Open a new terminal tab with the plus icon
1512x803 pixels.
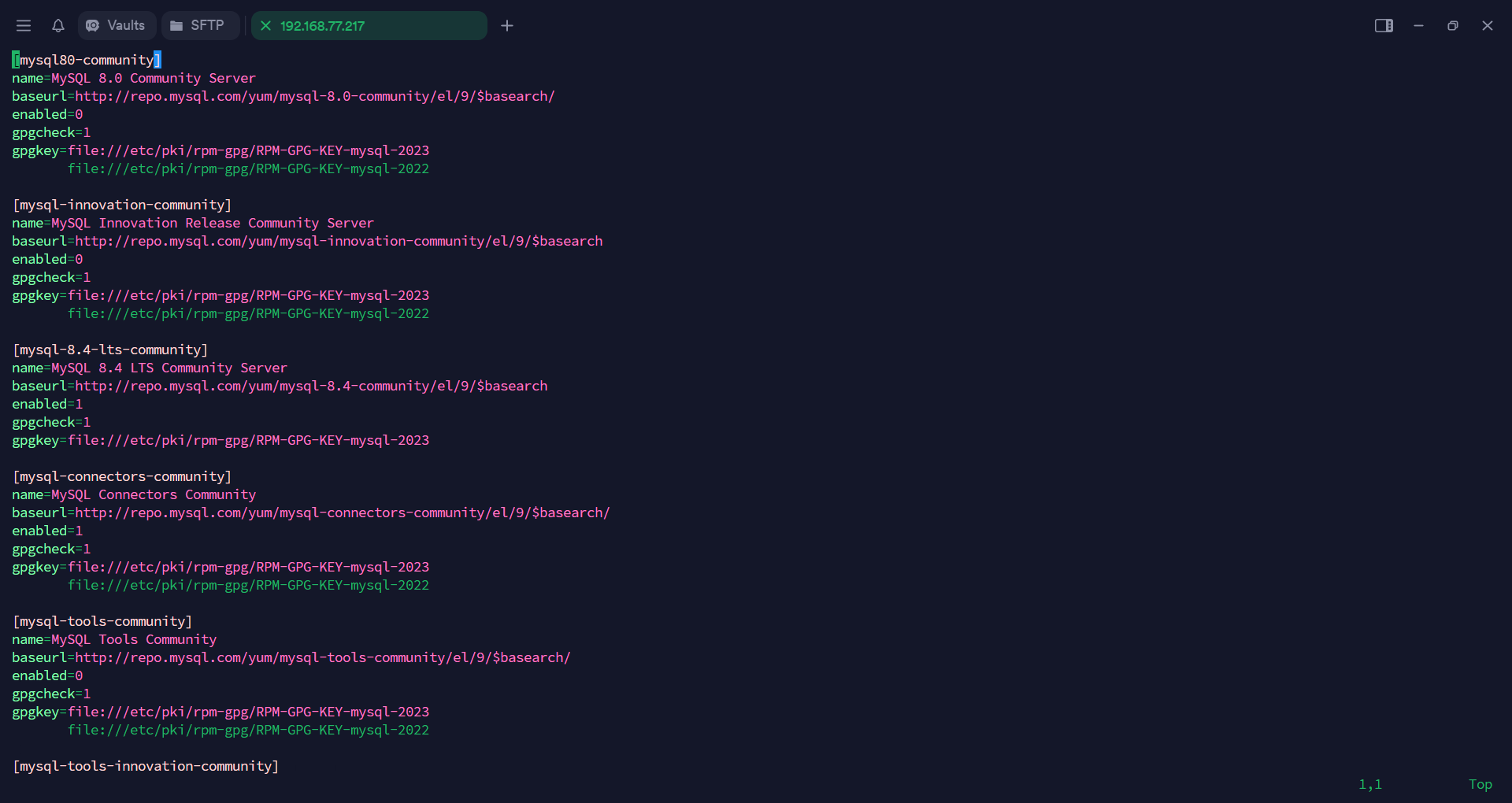pyautogui.click(x=506, y=25)
